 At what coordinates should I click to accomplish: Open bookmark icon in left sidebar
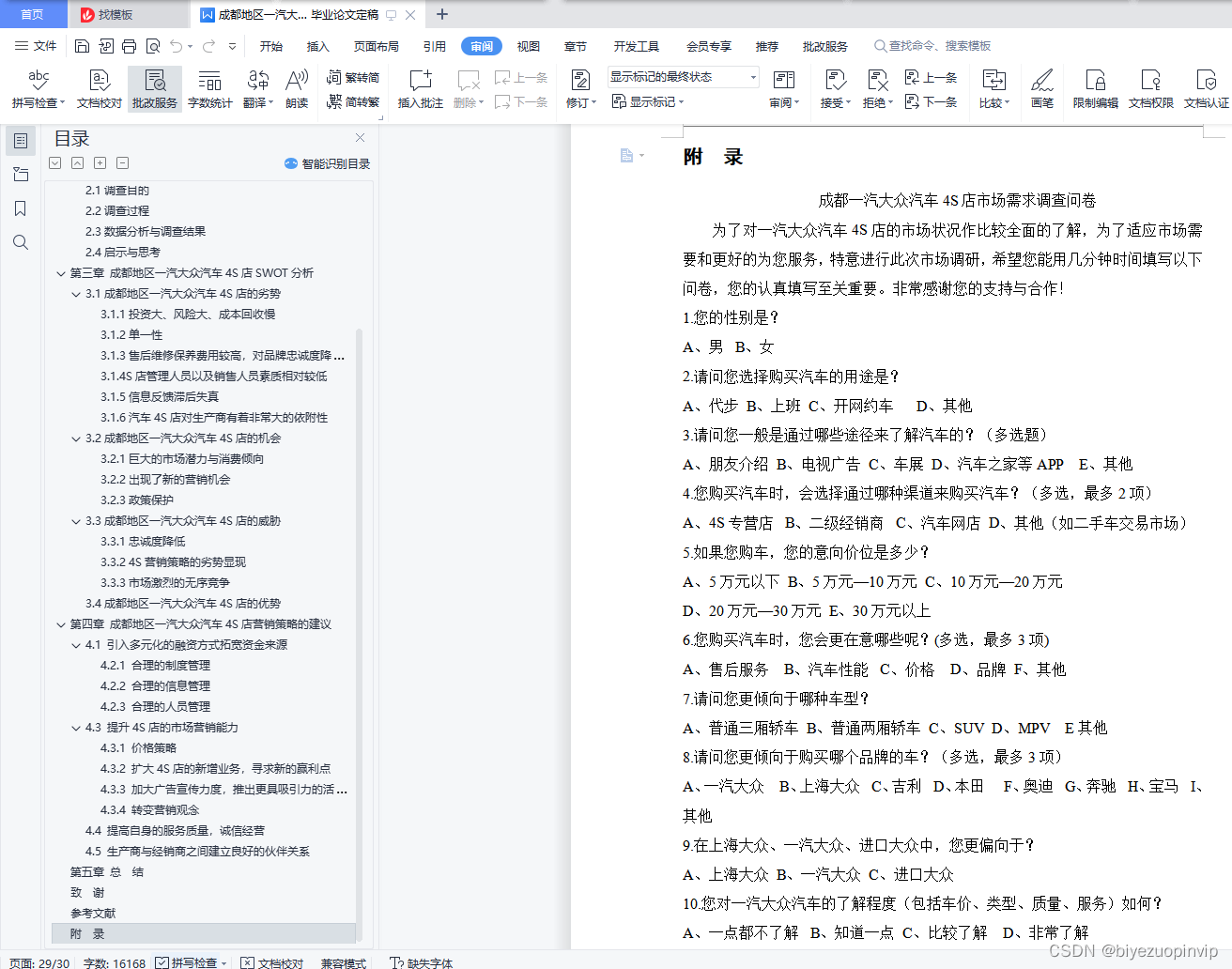coord(21,208)
